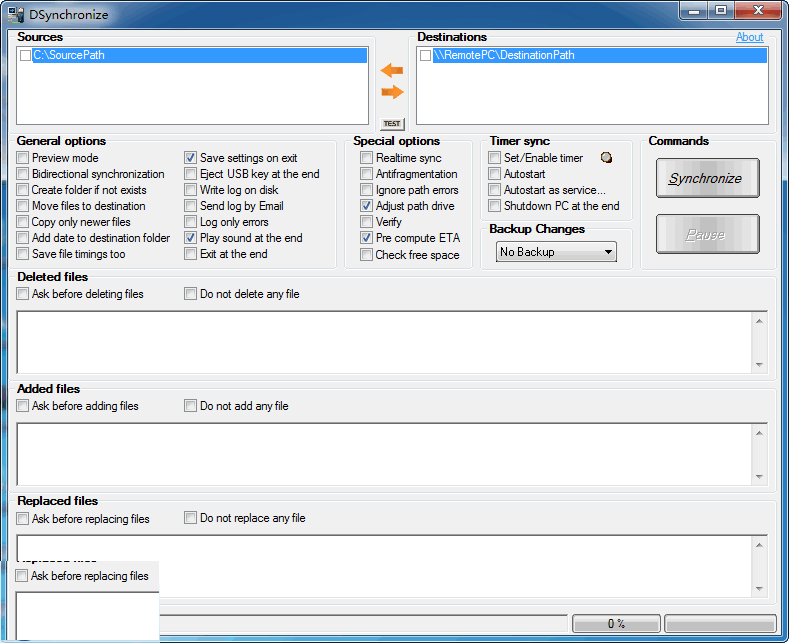Check the C:\SourcePath source checkbox
789x643 pixels.
[x=25, y=55]
